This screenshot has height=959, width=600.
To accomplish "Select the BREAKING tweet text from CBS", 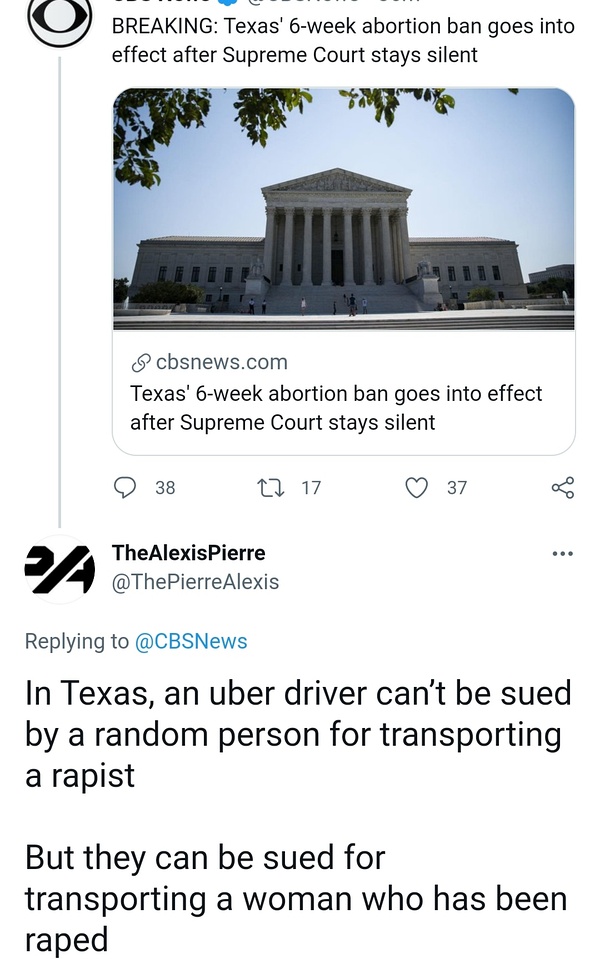I will [x=343, y=40].
